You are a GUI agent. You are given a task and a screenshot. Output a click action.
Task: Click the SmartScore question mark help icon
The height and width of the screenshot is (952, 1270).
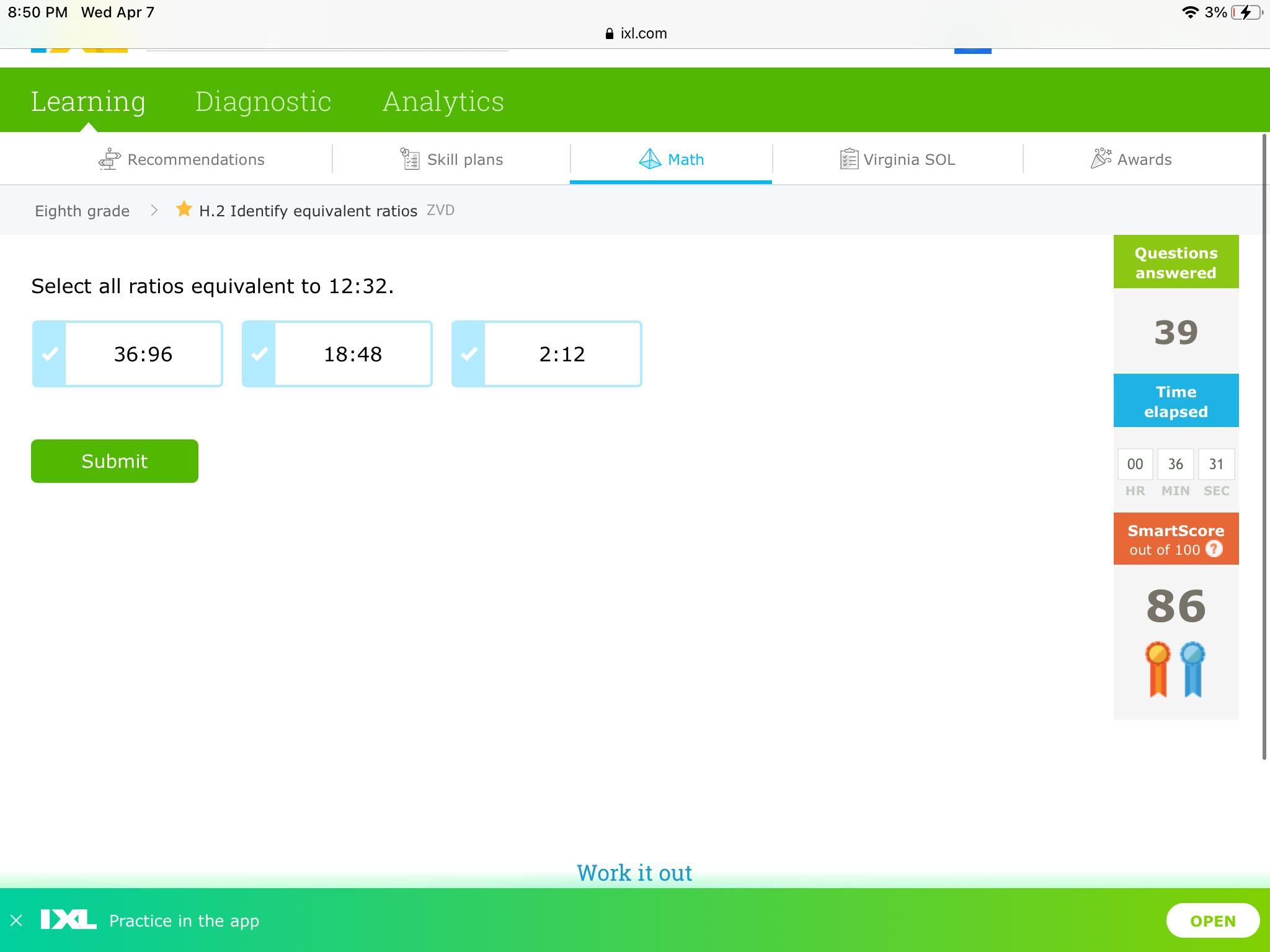1214,549
